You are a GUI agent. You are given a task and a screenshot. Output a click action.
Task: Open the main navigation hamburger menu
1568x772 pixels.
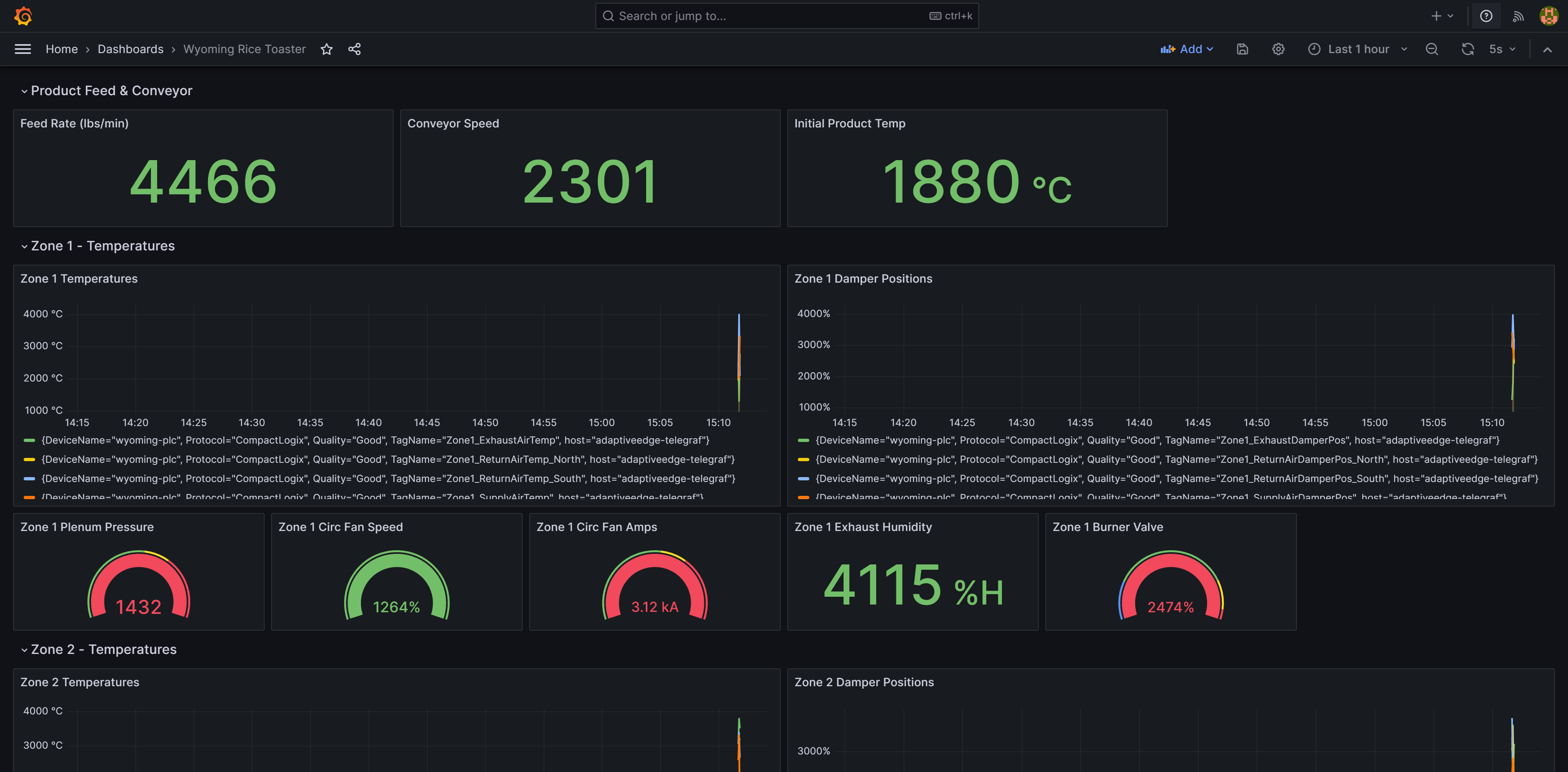point(22,49)
